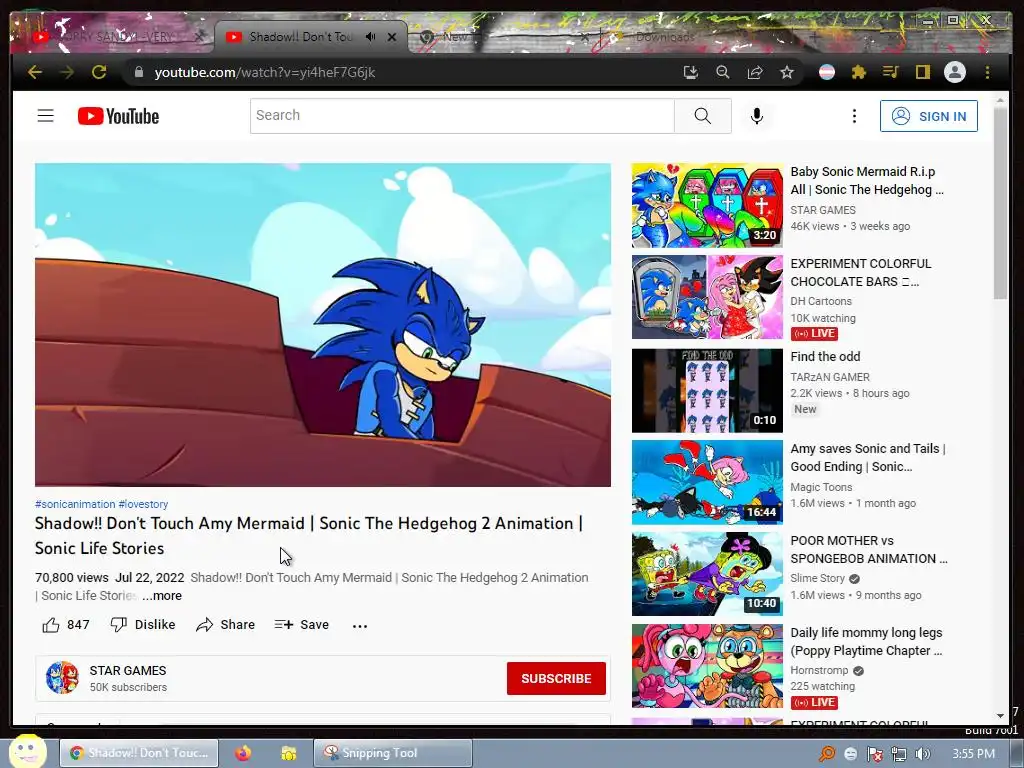1024x768 pixels.
Task: Open Find the odd video thumbnail
Action: (x=707, y=391)
